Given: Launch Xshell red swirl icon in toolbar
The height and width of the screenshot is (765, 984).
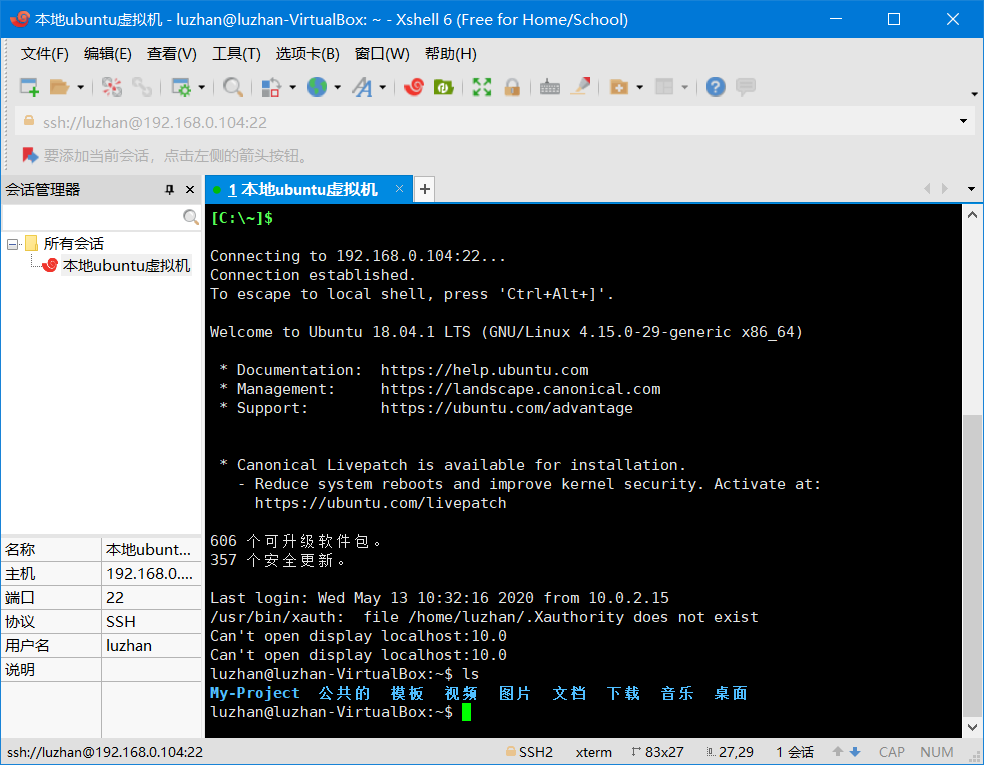Looking at the screenshot, I should [414, 87].
